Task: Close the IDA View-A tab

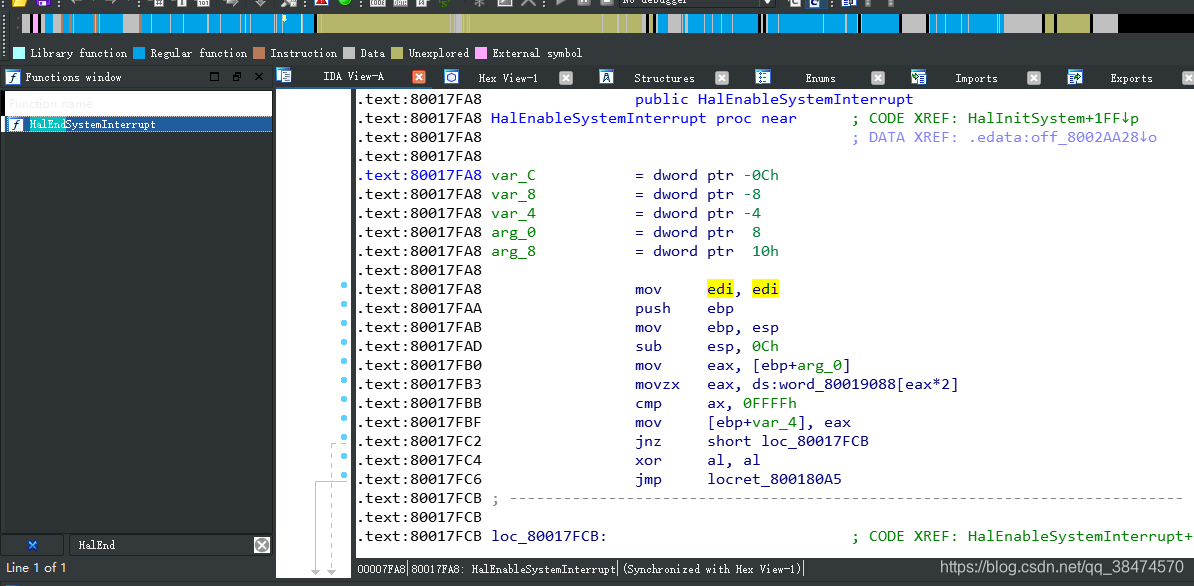Action: pos(419,77)
